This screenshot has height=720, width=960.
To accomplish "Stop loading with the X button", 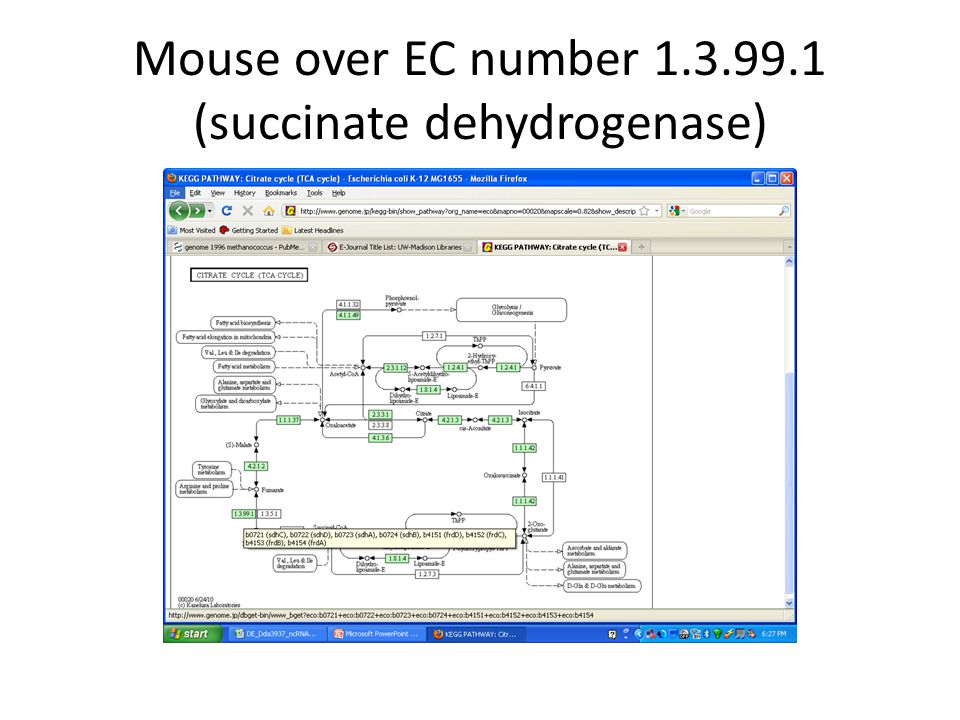I will click(247, 211).
